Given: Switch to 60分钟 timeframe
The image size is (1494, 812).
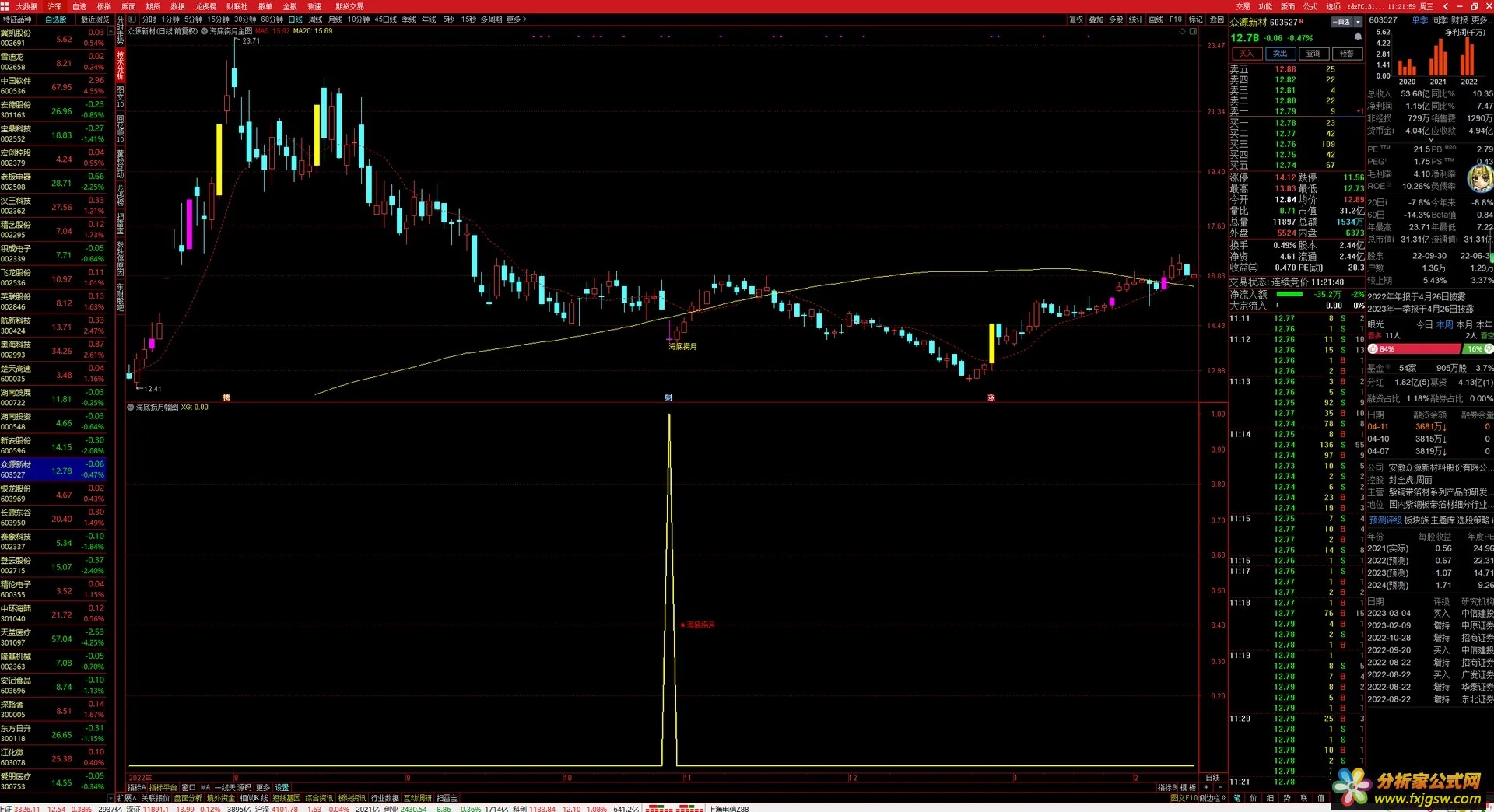Looking at the screenshot, I should point(272,19).
